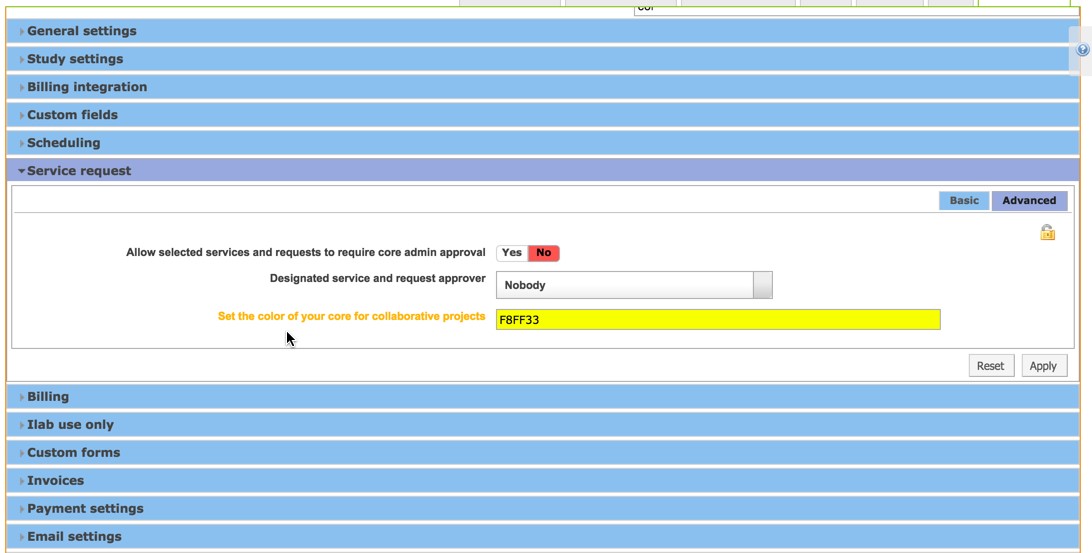1092x553 pixels.
Task: Expand the Study settings section
Action: [75, 59]
